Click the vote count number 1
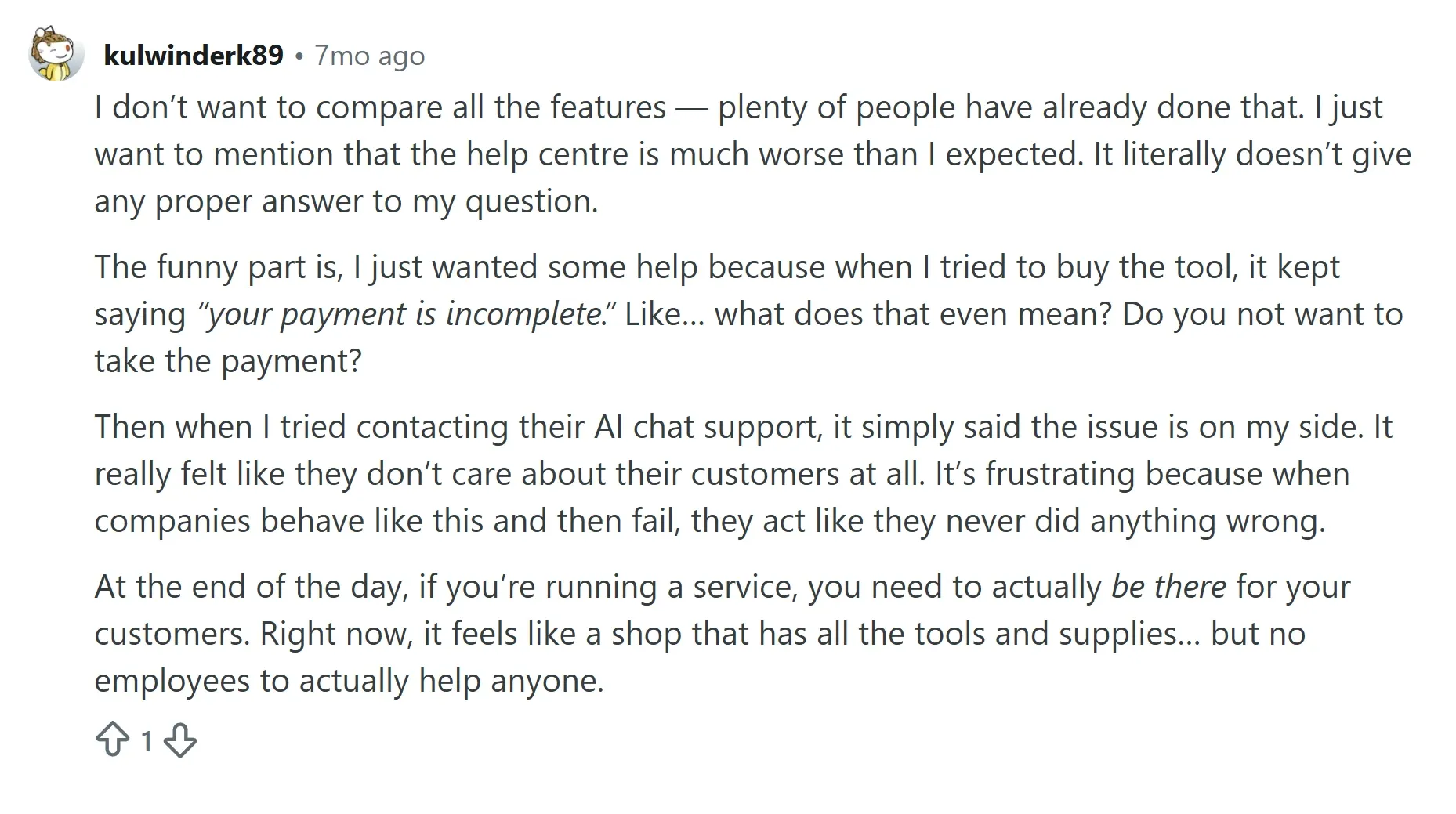The height and width of the screenshot is (814, 1456). click(x=147, y=740)
